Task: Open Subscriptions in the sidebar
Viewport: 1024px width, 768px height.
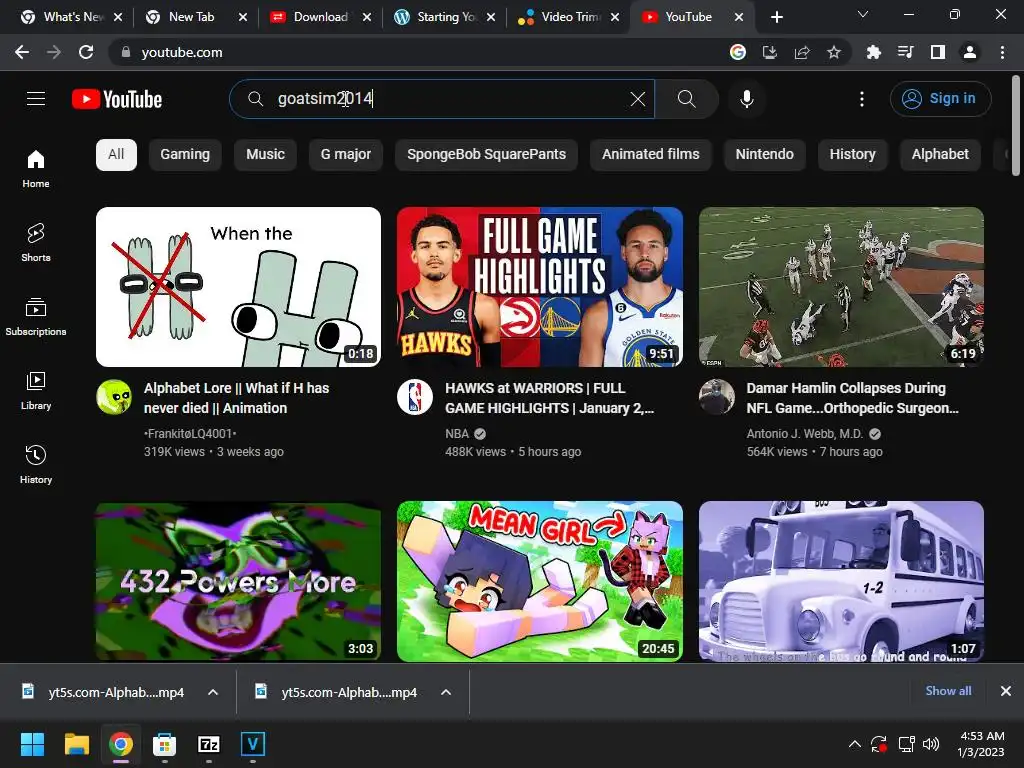Action: [36, 317]
